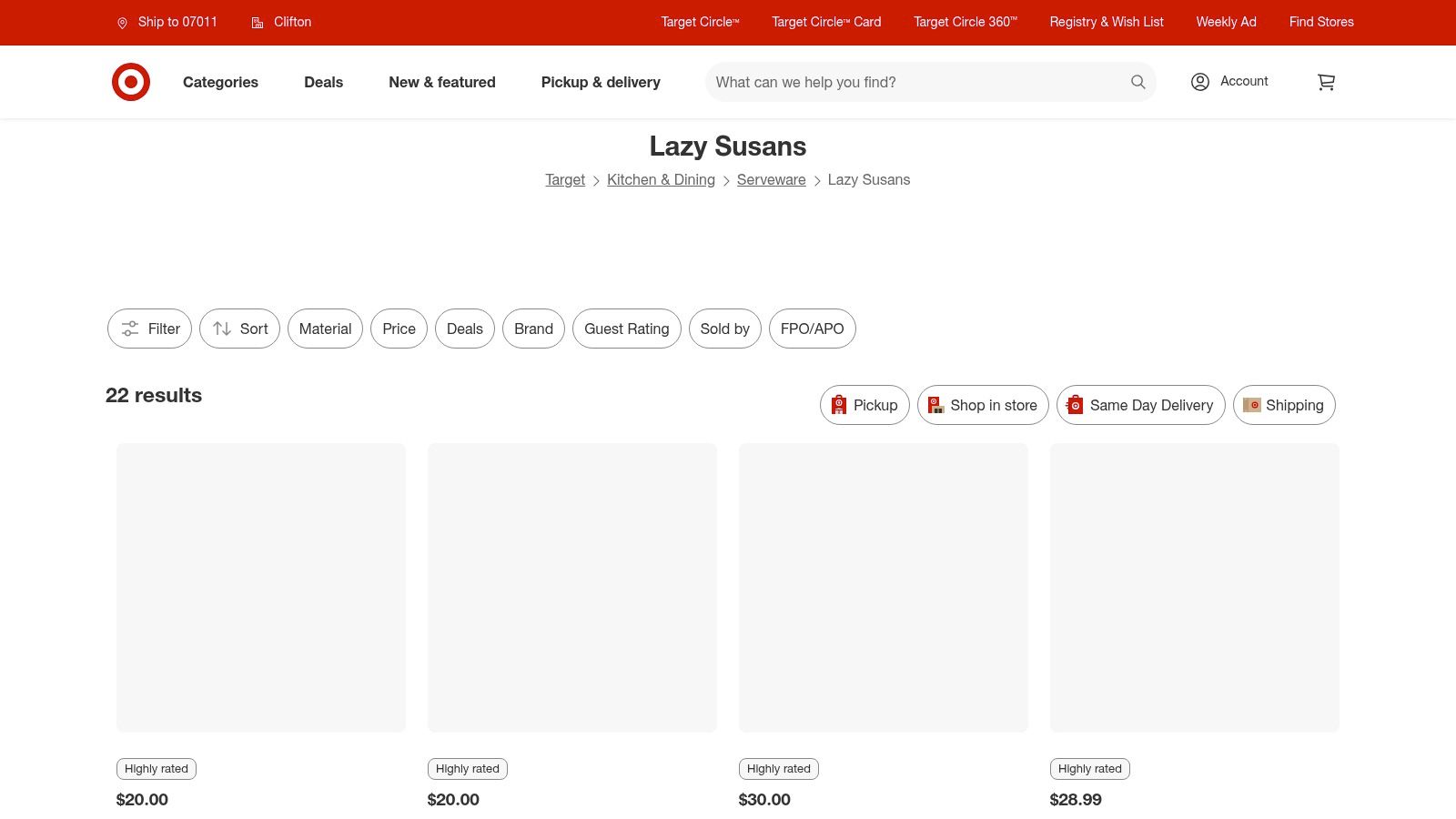Image resolution: width=1456 pixels, height=819 pixels.
Task: Click the store icon beside Clifton
Action: pos(258,23)
